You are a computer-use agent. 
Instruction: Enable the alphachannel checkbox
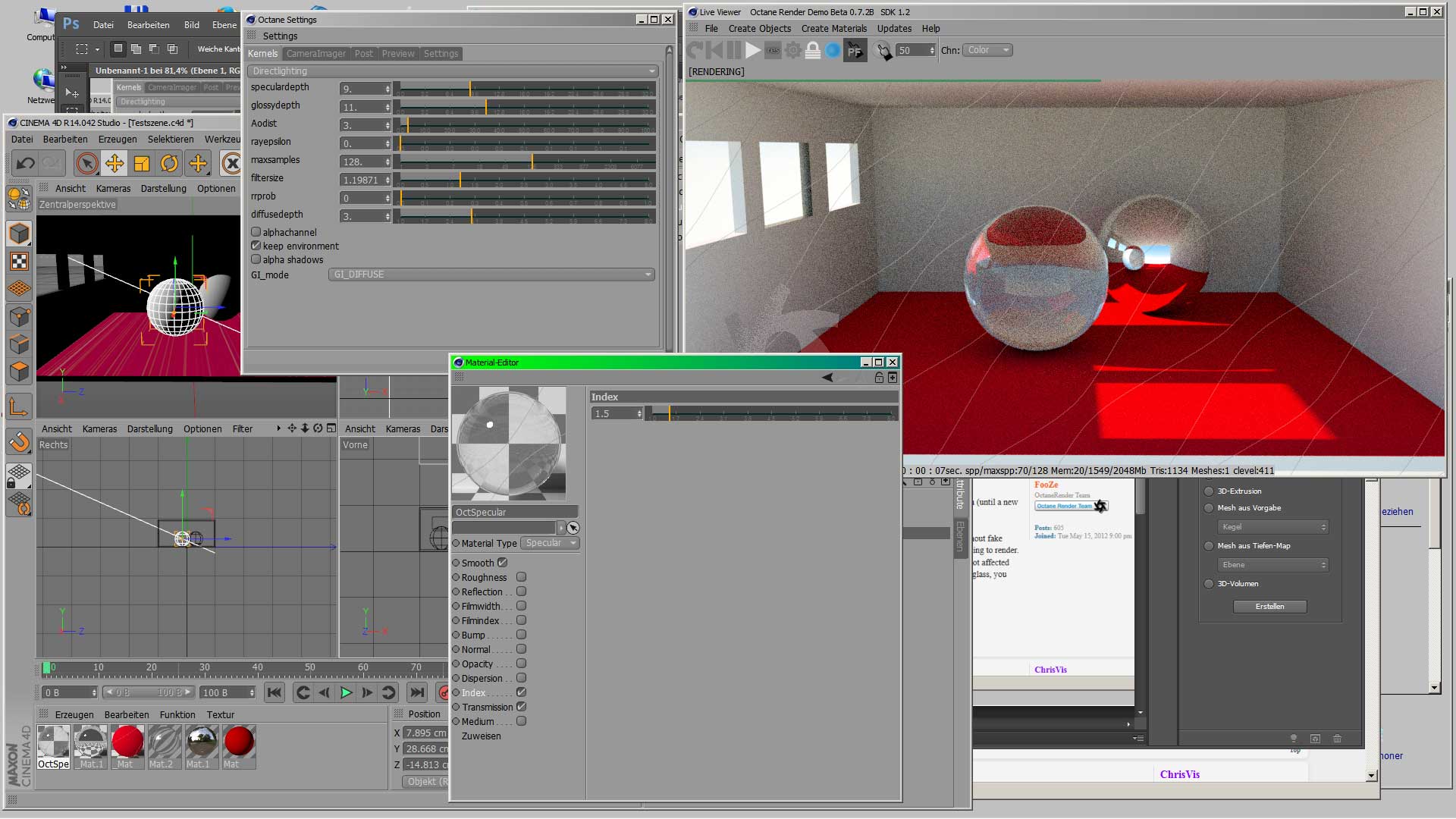coord(256,232)
